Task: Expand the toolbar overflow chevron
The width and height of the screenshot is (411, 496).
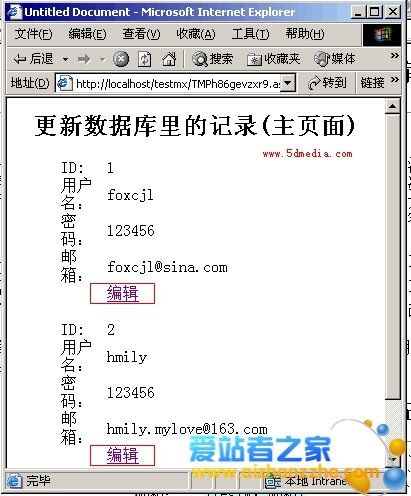Action: 395,56
